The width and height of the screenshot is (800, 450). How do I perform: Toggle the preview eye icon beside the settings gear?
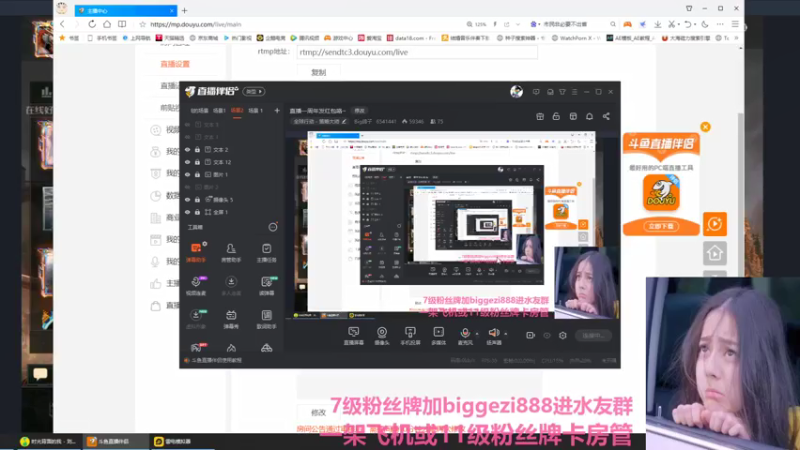point(547,335)
